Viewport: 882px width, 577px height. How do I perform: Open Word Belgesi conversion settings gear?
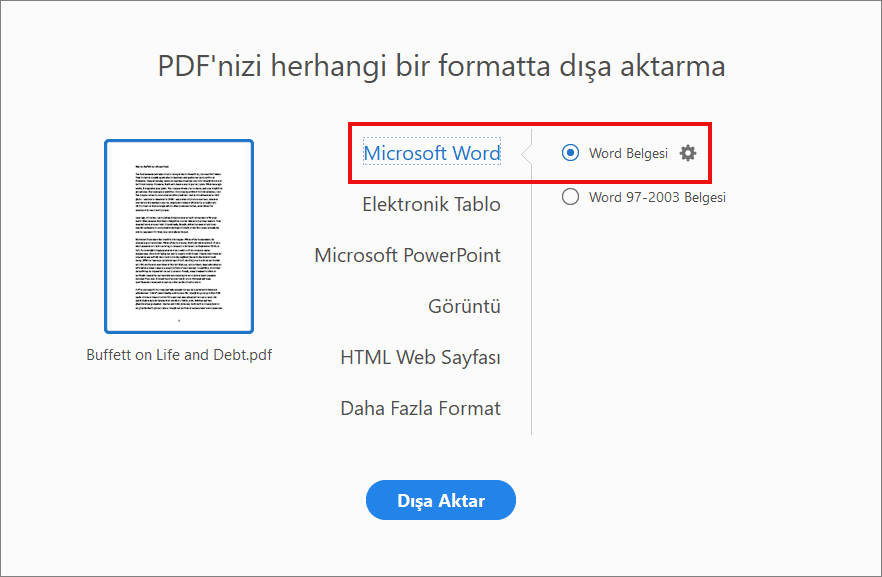pos(687,153)
